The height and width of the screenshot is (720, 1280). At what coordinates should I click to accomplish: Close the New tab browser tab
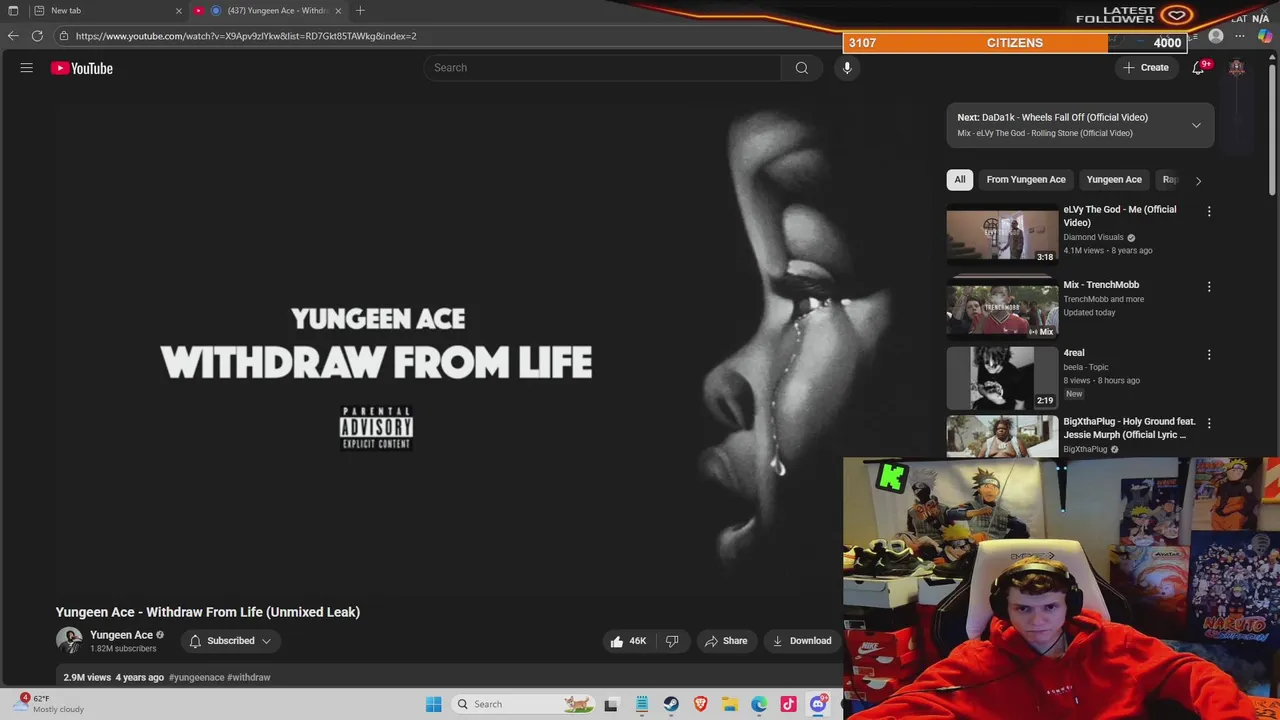[178, 11]
